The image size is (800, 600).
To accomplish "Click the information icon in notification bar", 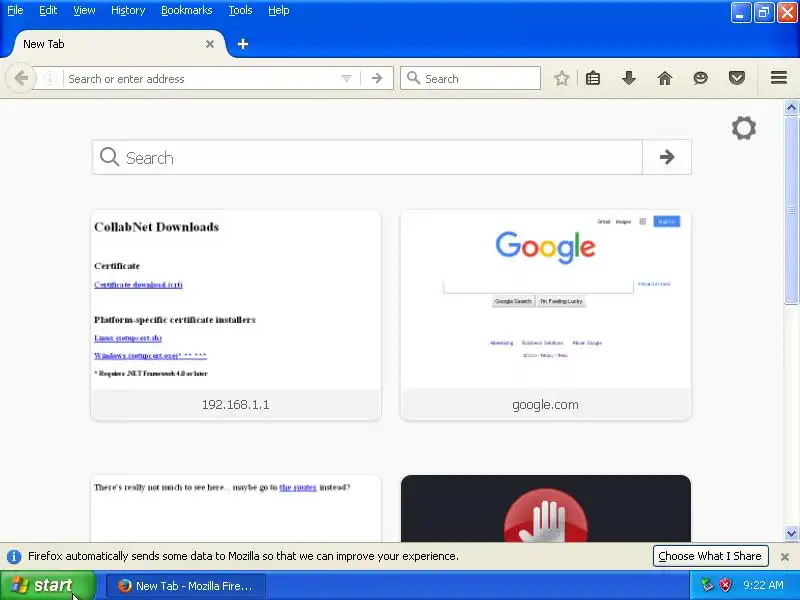I will point(14,557).
